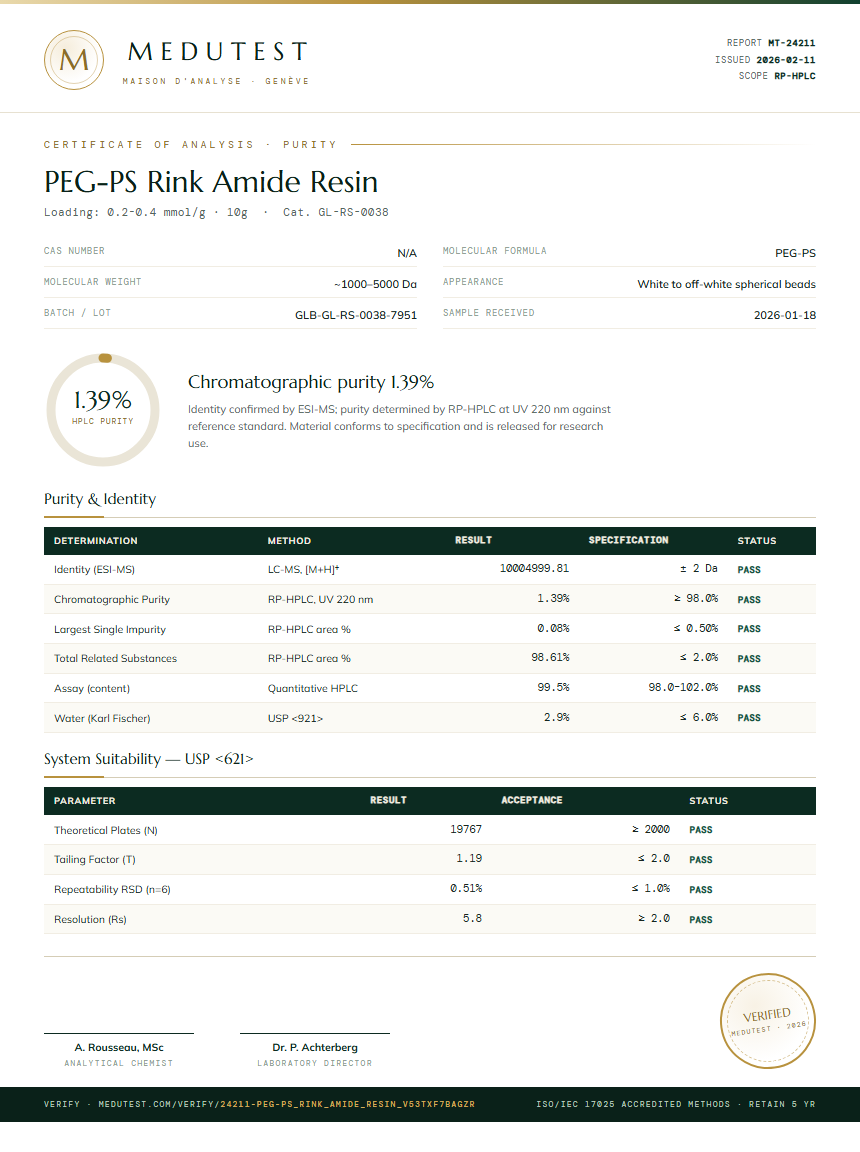Select specification ≥ 98.0%
This screenshot has width=860, height=1152.
(696, 598)
